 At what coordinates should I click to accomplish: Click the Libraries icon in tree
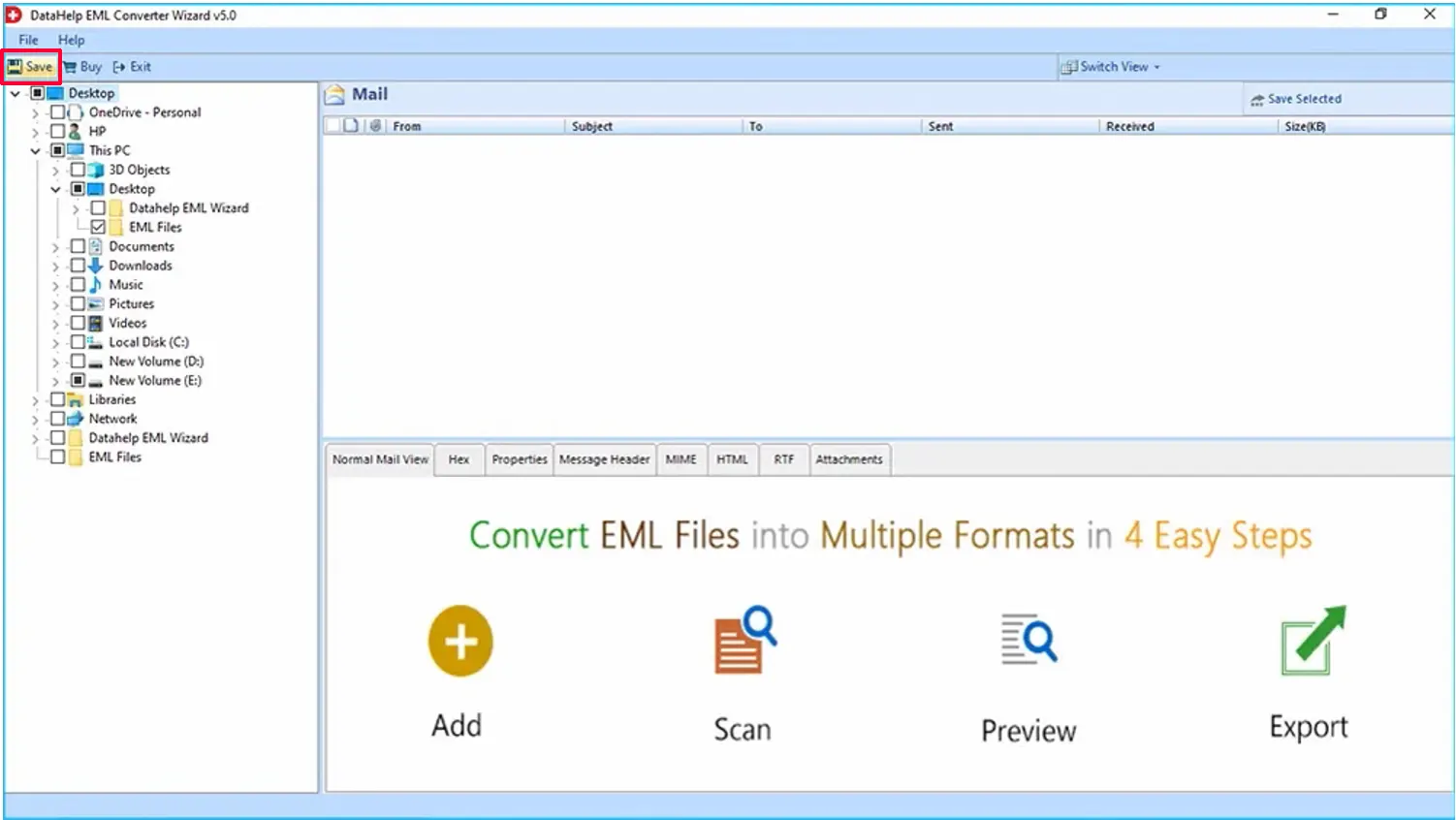pos(76,399)
